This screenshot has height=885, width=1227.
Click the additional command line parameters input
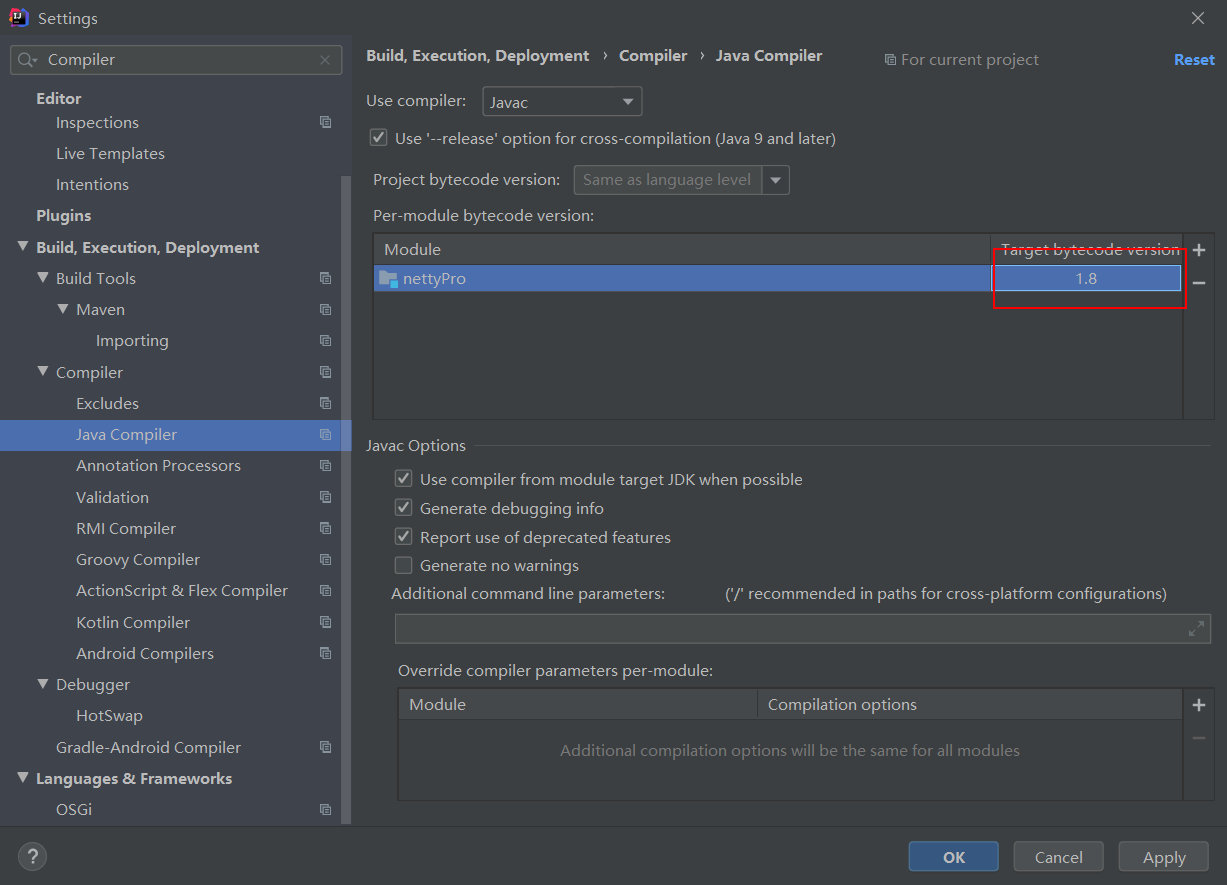(790, 629)
